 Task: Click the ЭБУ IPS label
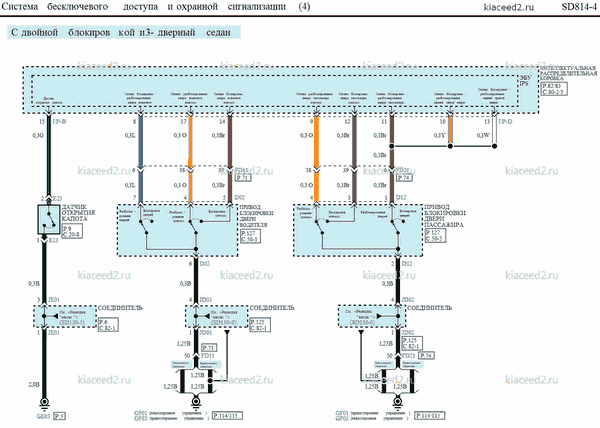pos(525,80)
